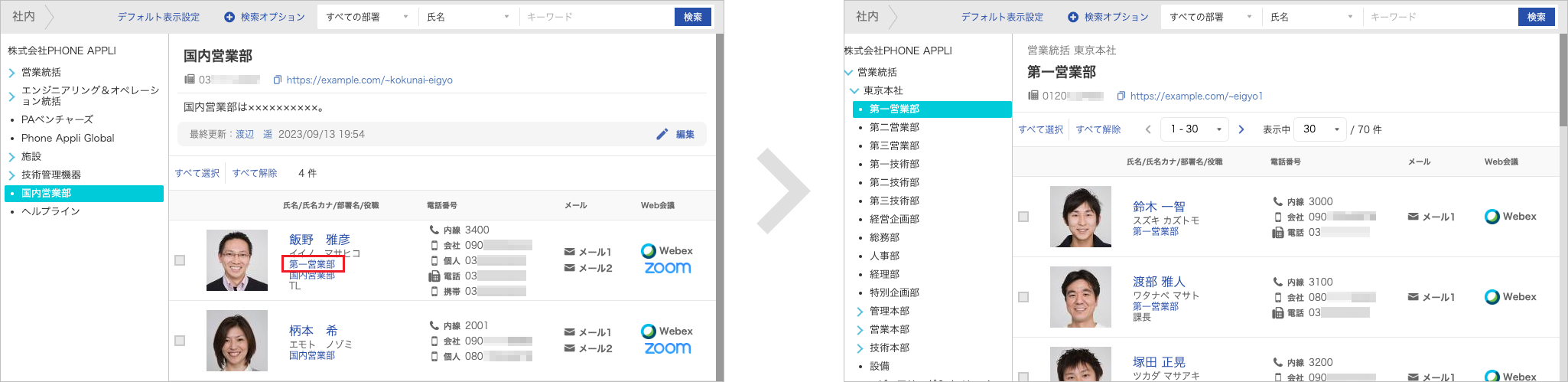Launch Zoom for 柄本 希
Image resolution: width=1568 pixels, height=382 pixels.
click(x=667, y=348)
